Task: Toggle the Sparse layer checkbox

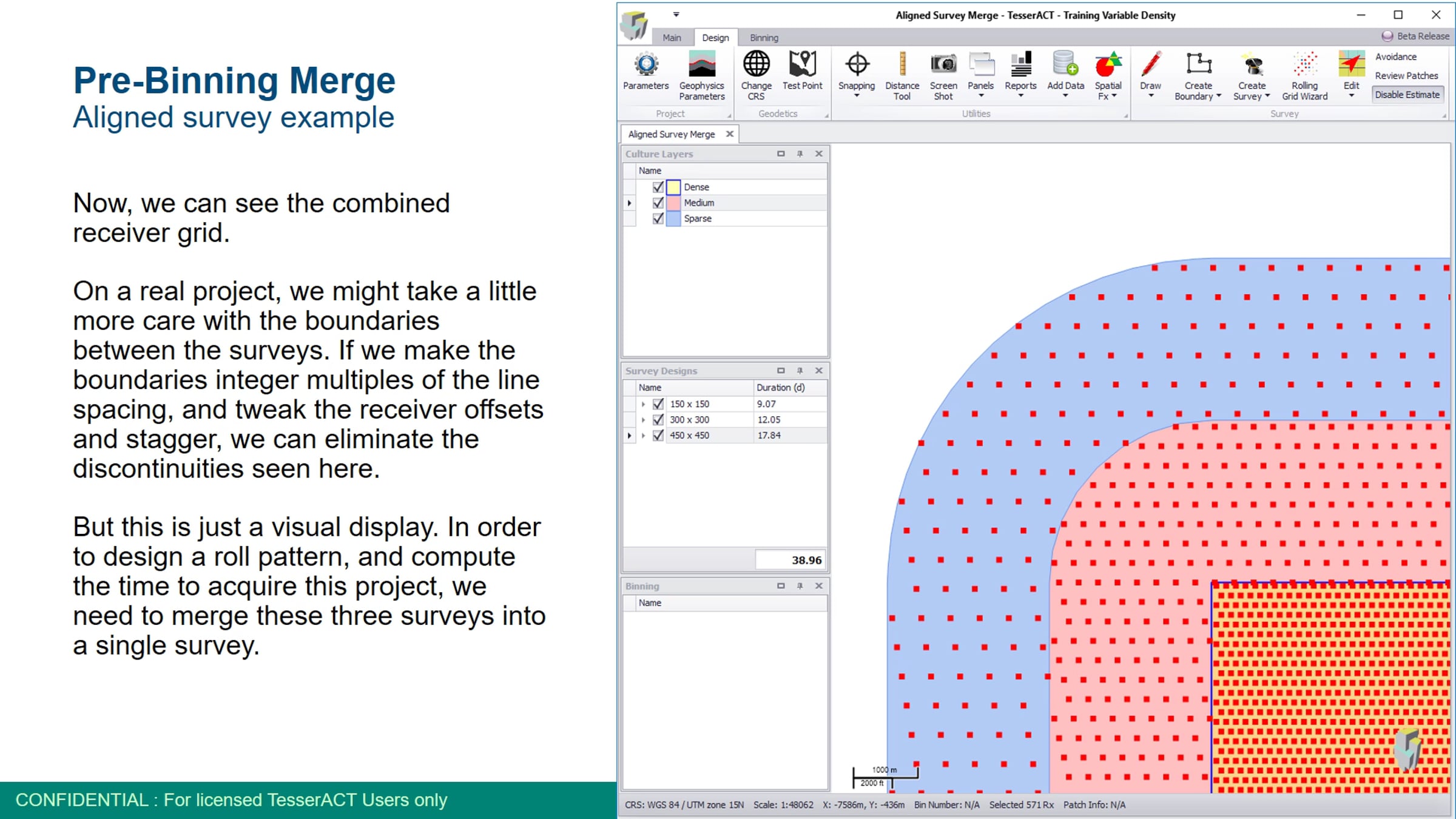Action: point(658,218)
